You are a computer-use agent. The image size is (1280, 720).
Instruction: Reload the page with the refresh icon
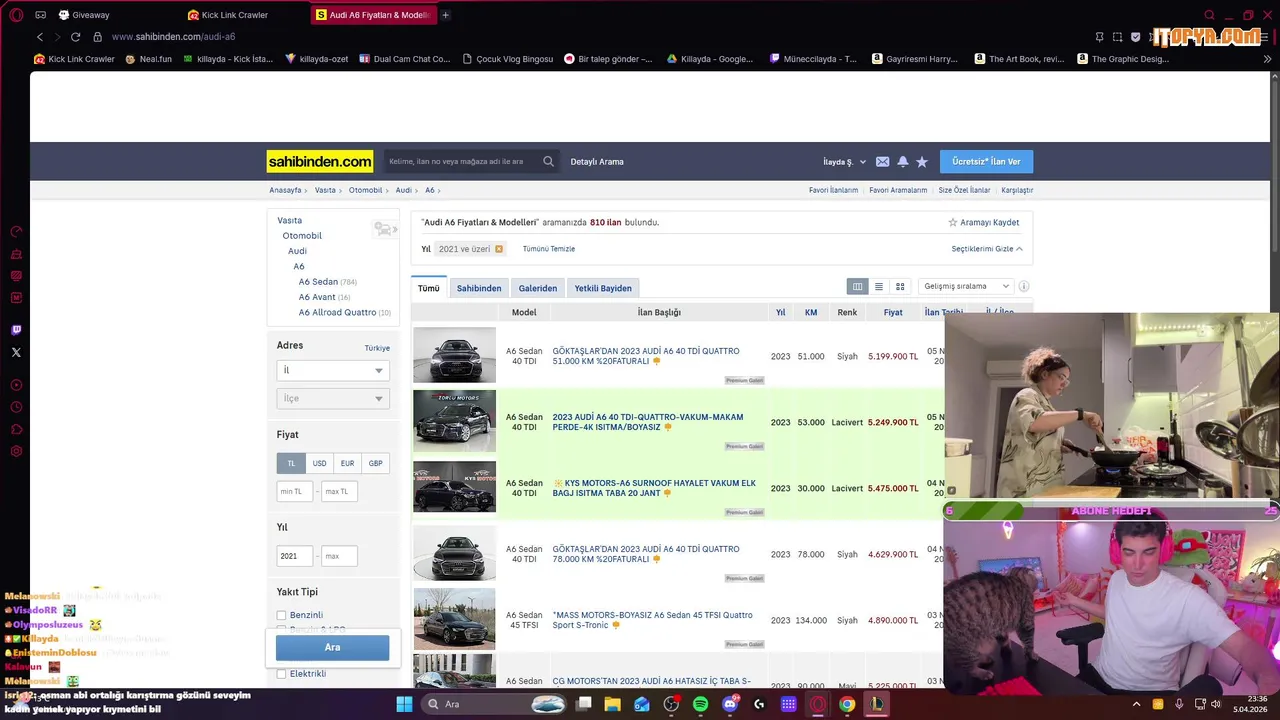click(x=75, y=37)
